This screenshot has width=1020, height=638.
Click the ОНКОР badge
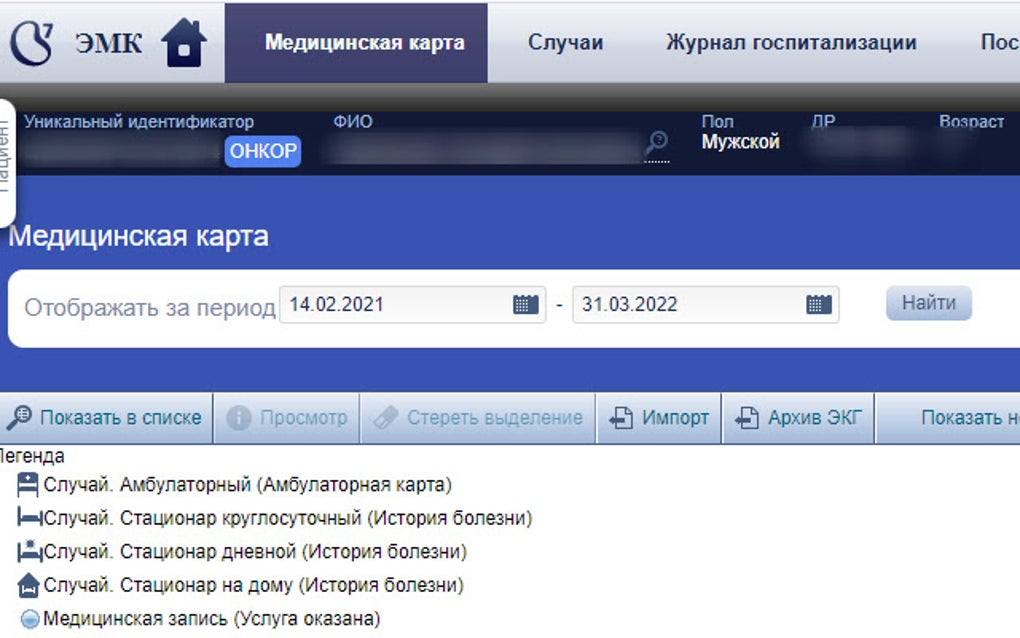coord(262,151)
